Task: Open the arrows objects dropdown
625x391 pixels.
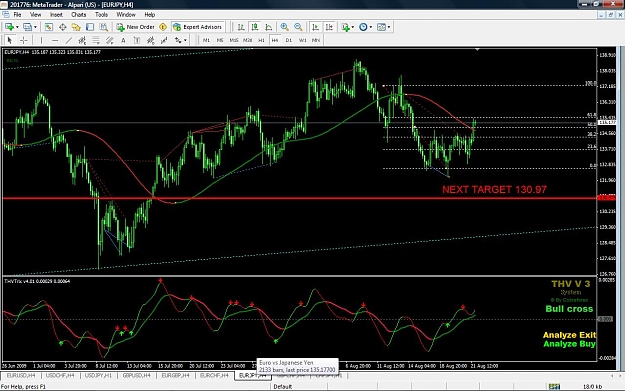Action: [180, 40]
